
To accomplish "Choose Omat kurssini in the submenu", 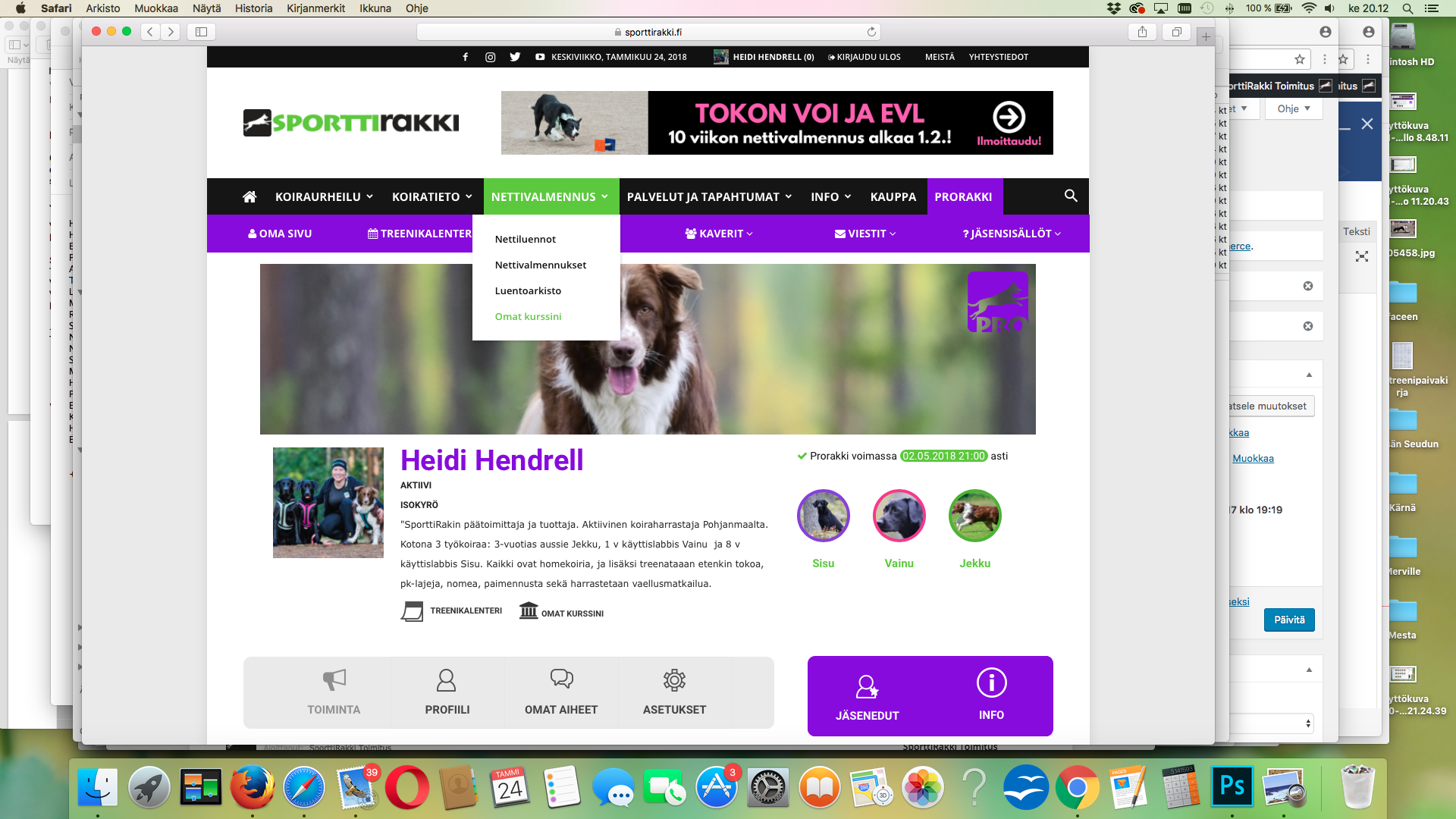I will (529, 316).
